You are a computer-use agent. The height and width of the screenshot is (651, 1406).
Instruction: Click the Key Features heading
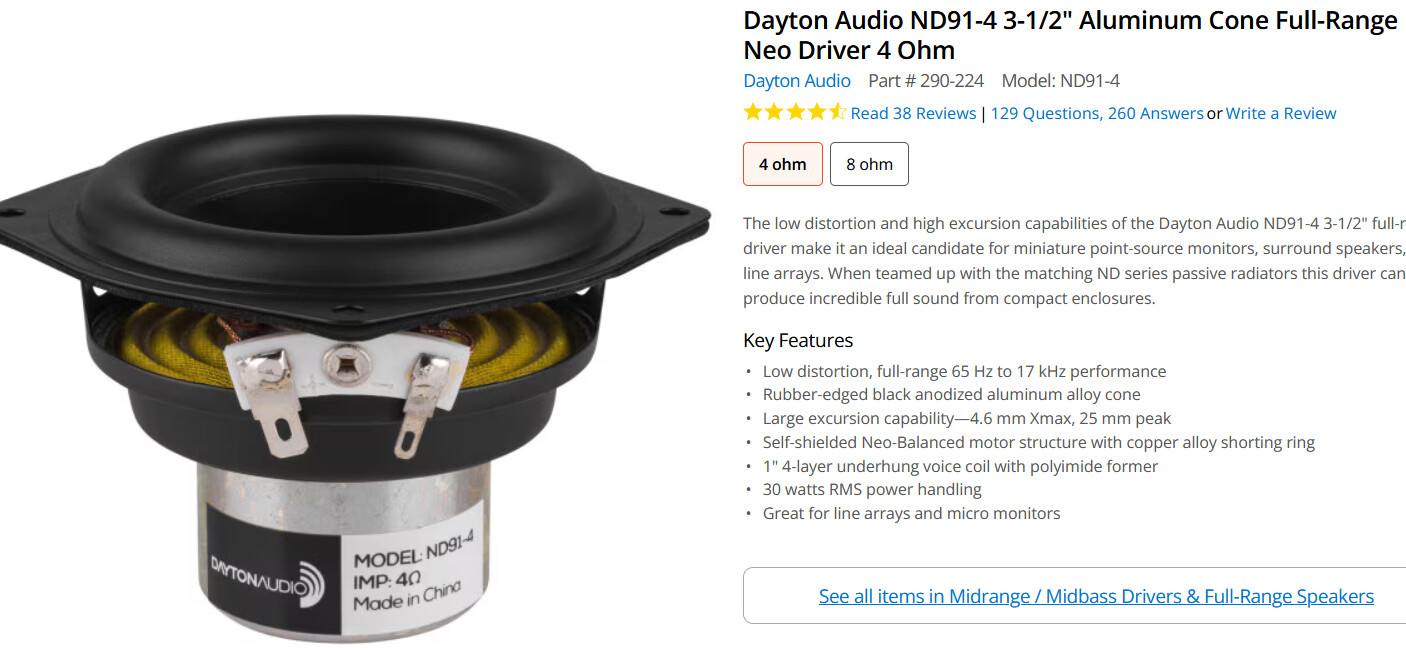798,340
